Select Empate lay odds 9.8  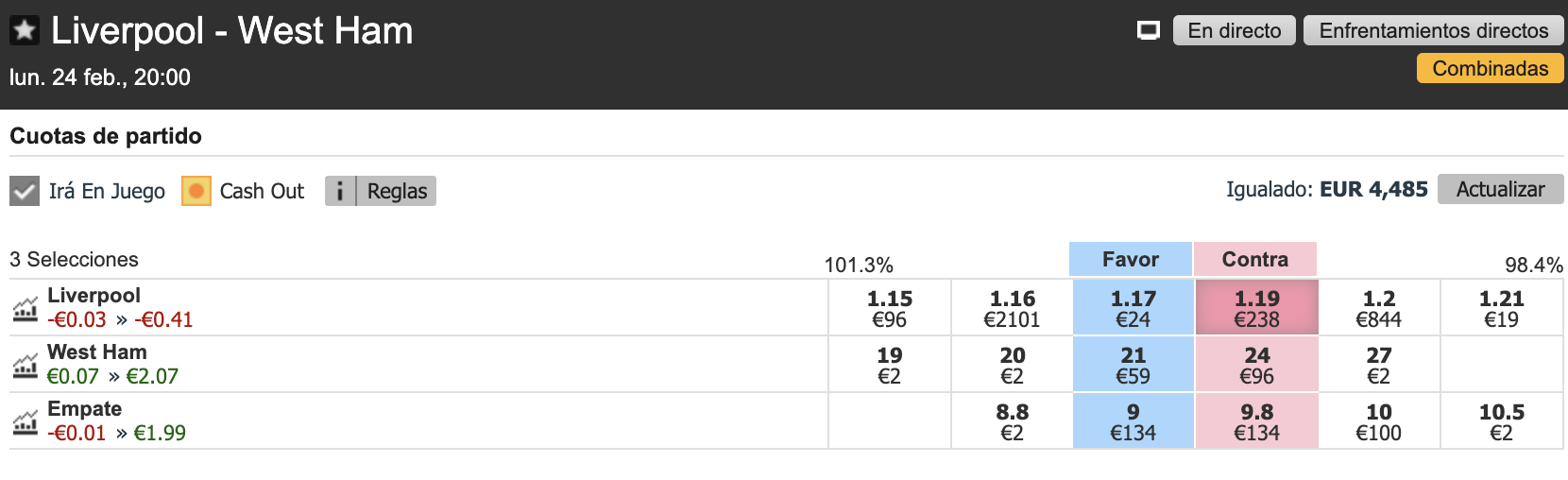coord(1256,421)
